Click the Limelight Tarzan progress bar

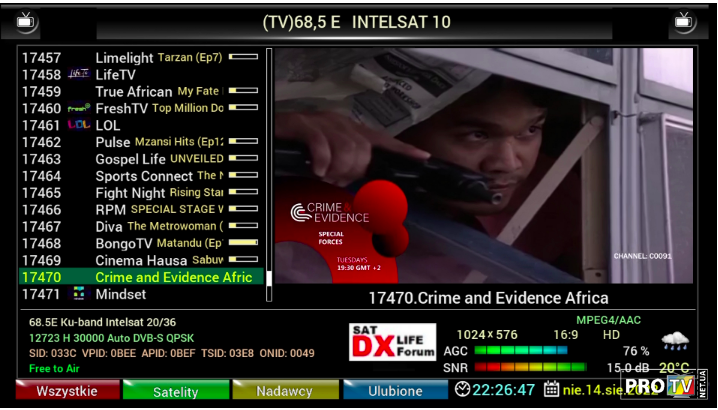click(x=243, y=58)
